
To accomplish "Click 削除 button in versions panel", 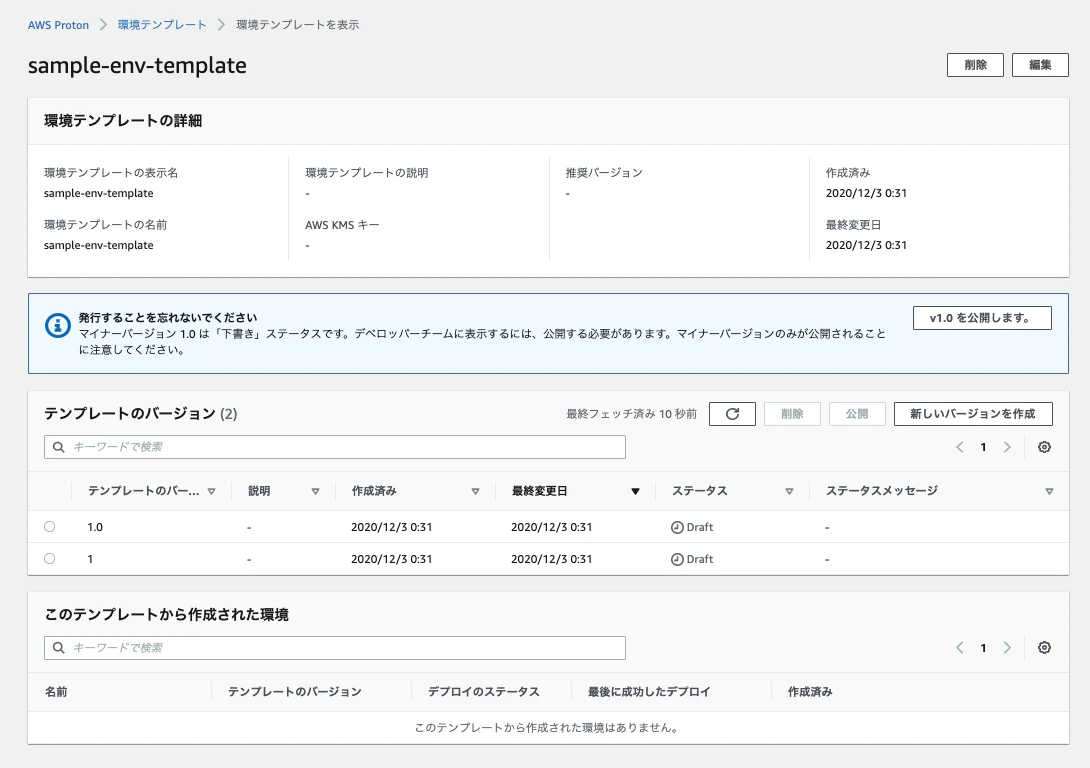I will coord(792,414).
